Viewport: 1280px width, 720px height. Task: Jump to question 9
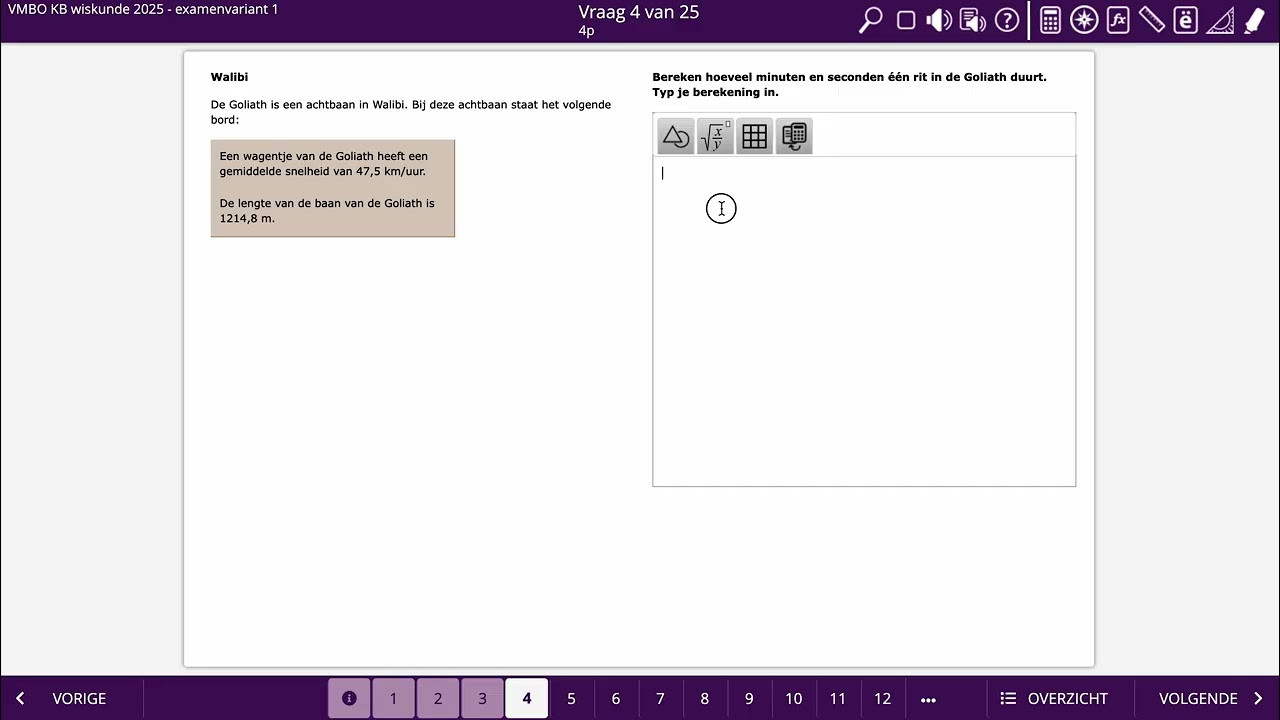749,699
